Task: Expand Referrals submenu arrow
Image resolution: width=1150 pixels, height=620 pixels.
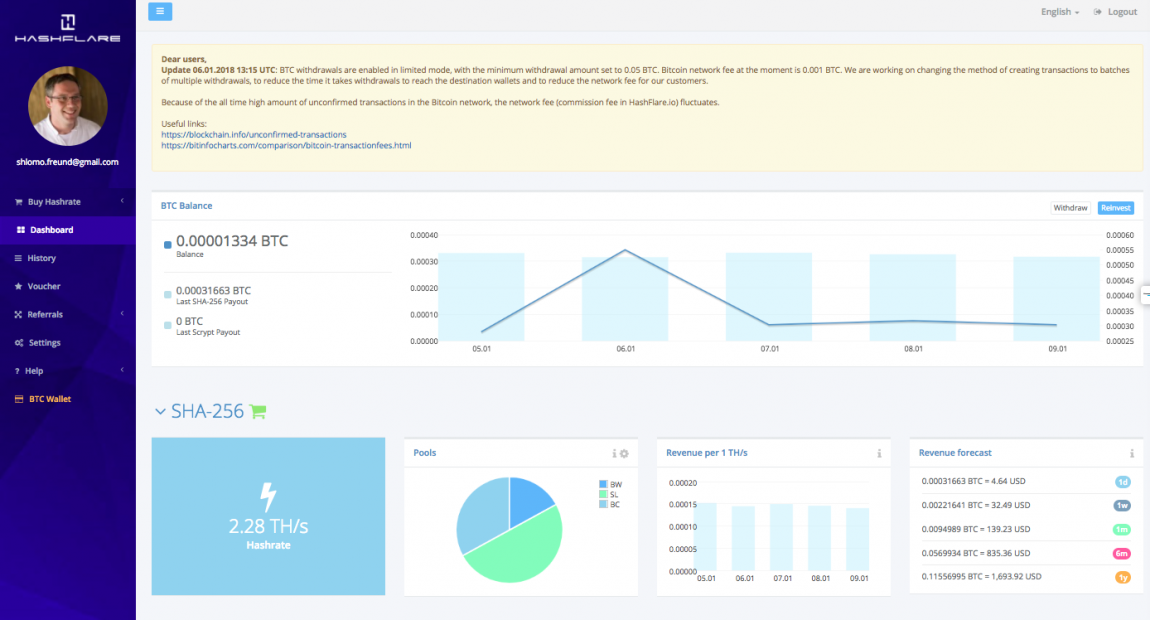Action: 122,314
